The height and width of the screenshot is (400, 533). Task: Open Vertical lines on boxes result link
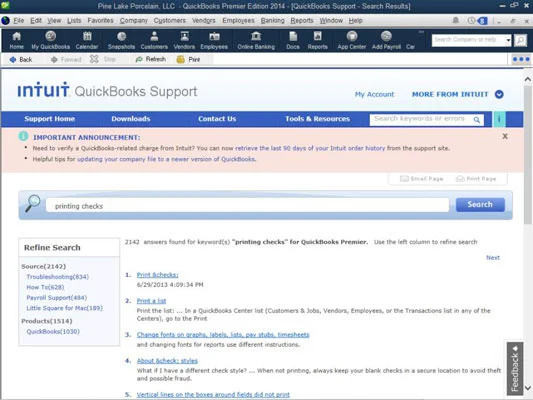pyautogui.click(x=213, y=395)
